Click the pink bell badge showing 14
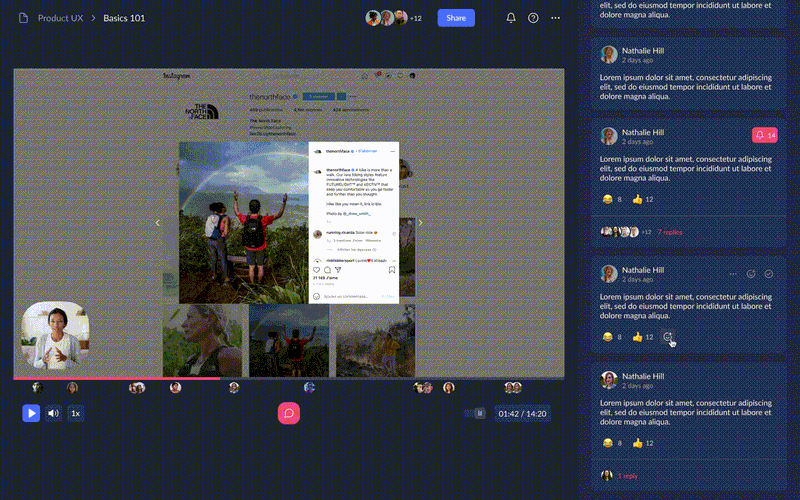 pos(765,135)
